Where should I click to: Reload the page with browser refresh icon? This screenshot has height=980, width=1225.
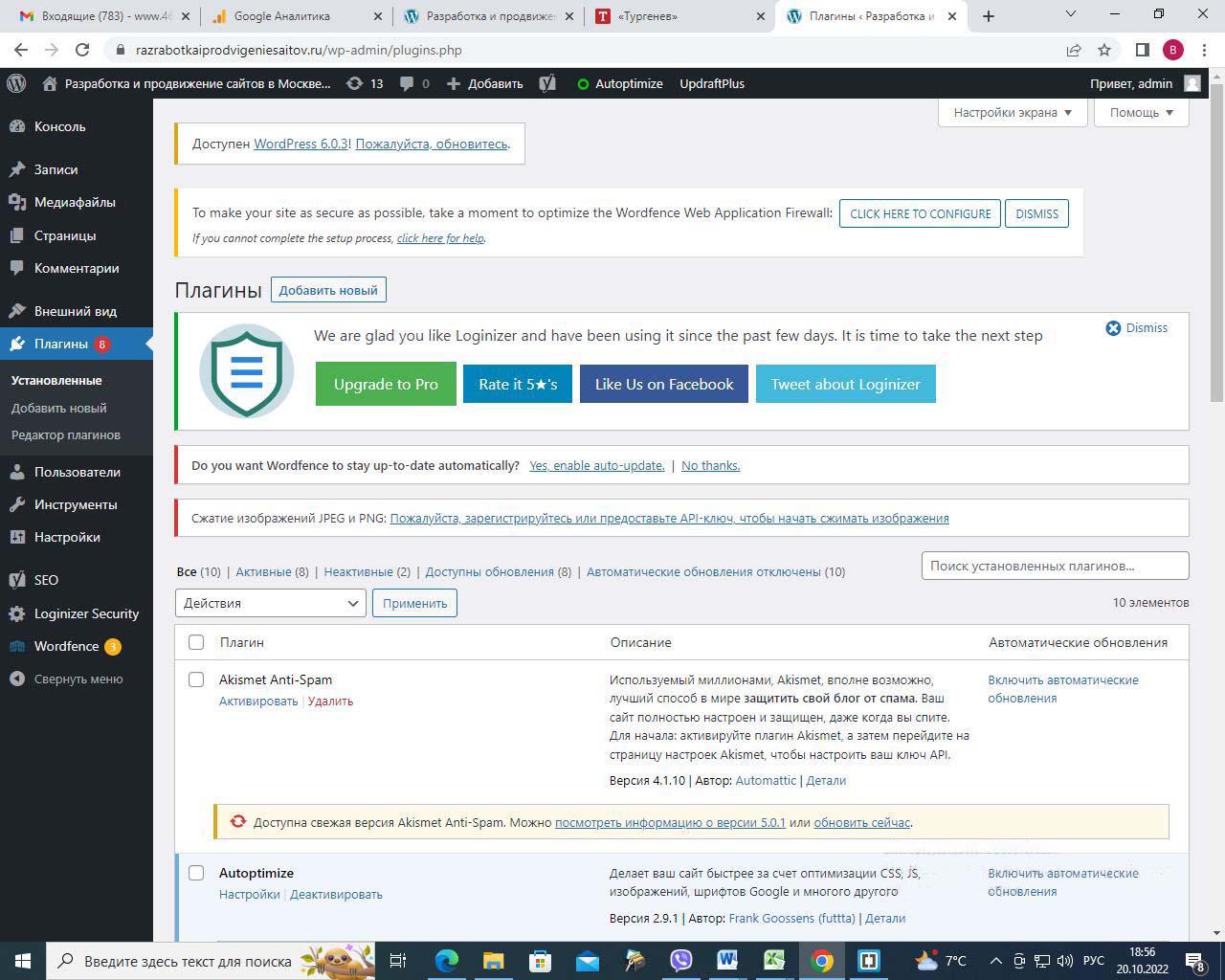coord(82,50)
